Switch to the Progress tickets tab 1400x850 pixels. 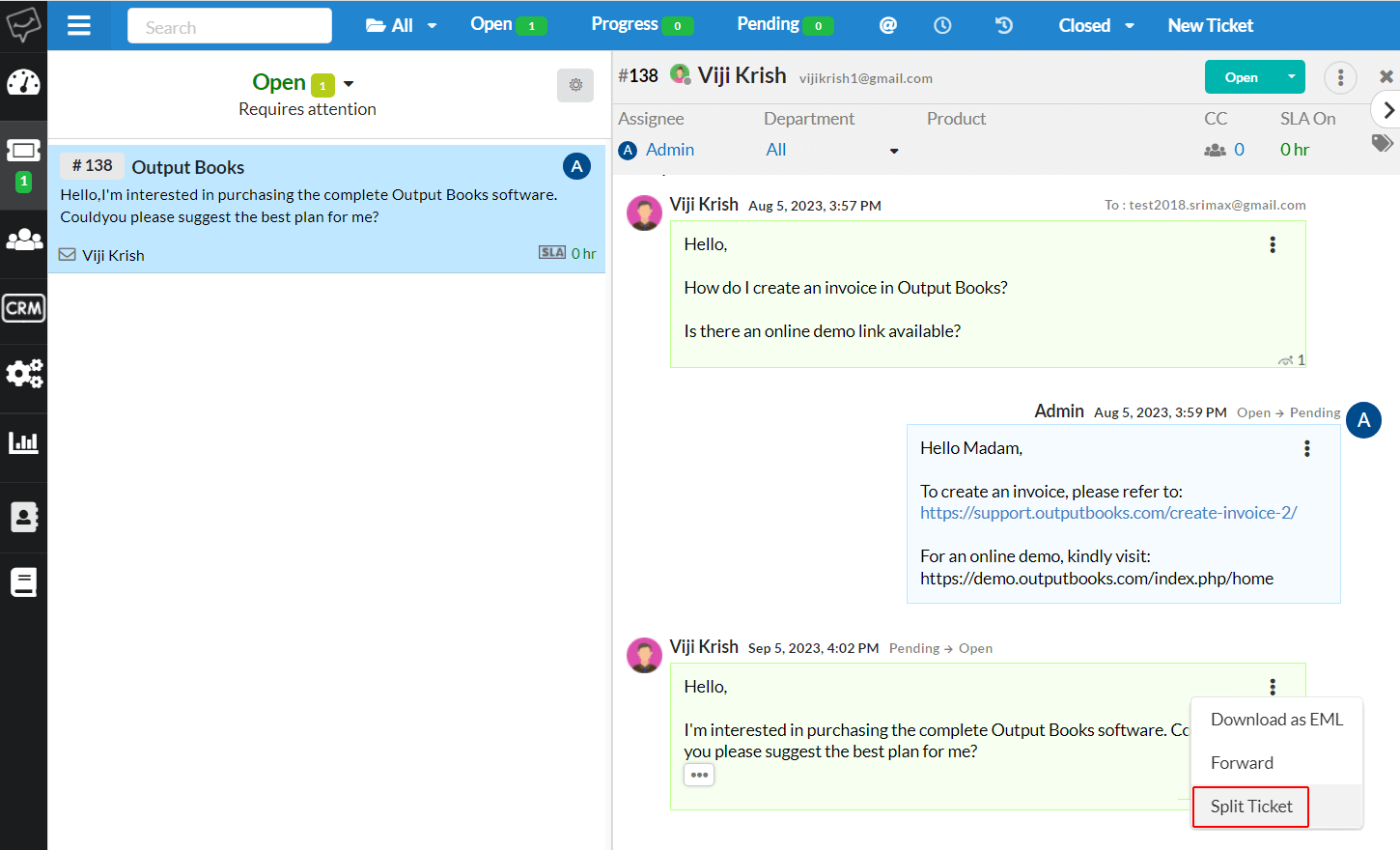642,25
